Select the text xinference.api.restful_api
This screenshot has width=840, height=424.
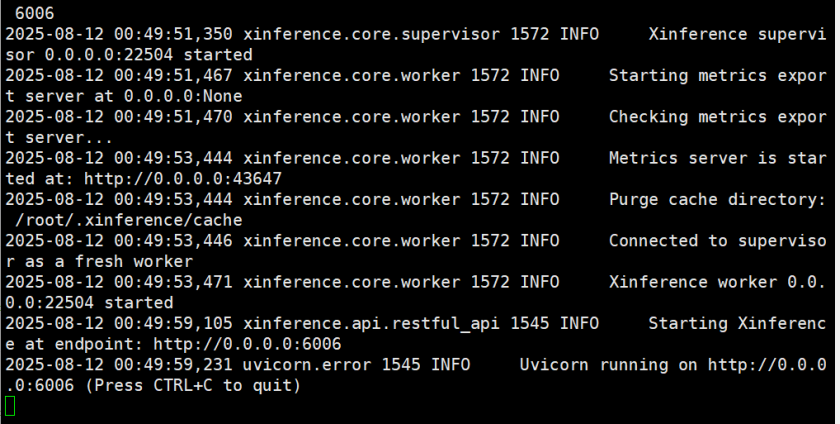click(x=371, y=323)
